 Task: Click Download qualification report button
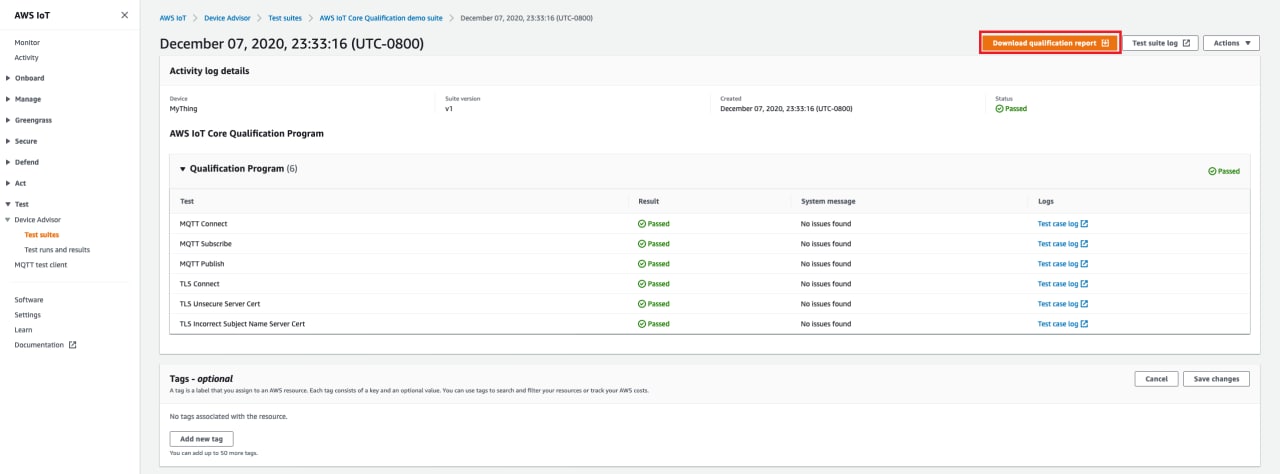pyautogui.click(x=1050, y=43)
